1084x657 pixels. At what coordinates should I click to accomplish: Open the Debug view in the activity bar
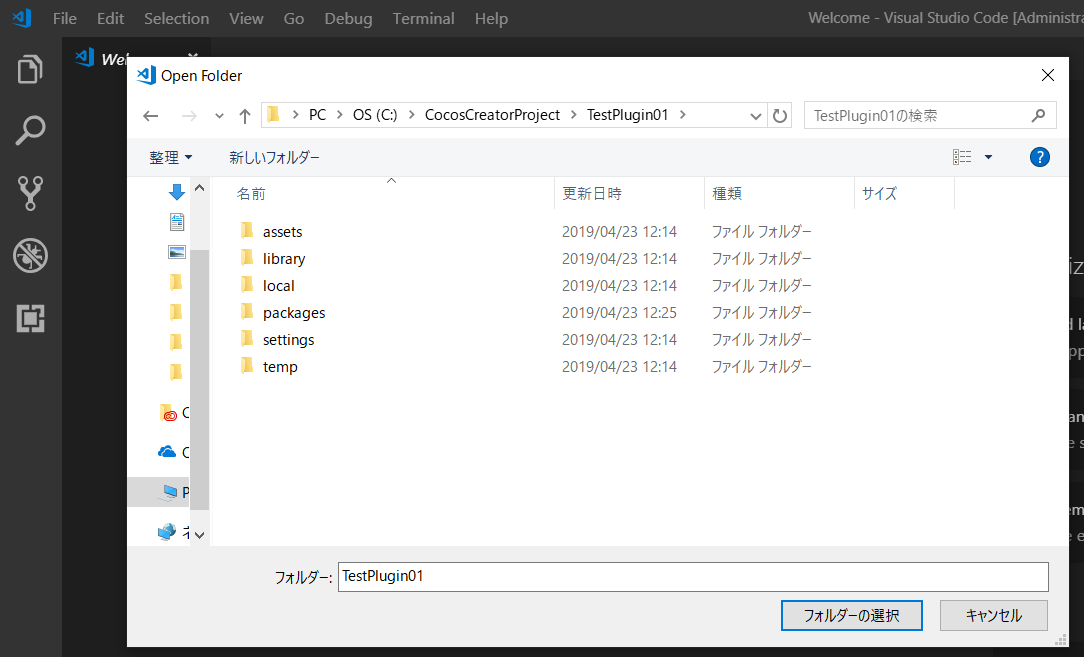coord(30,255)
